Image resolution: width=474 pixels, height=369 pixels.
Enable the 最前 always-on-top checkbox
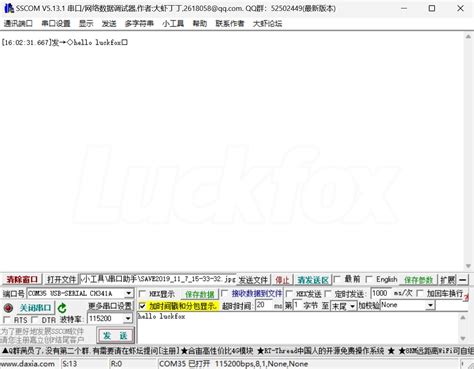pyautogui.click(x=337, y=279)
